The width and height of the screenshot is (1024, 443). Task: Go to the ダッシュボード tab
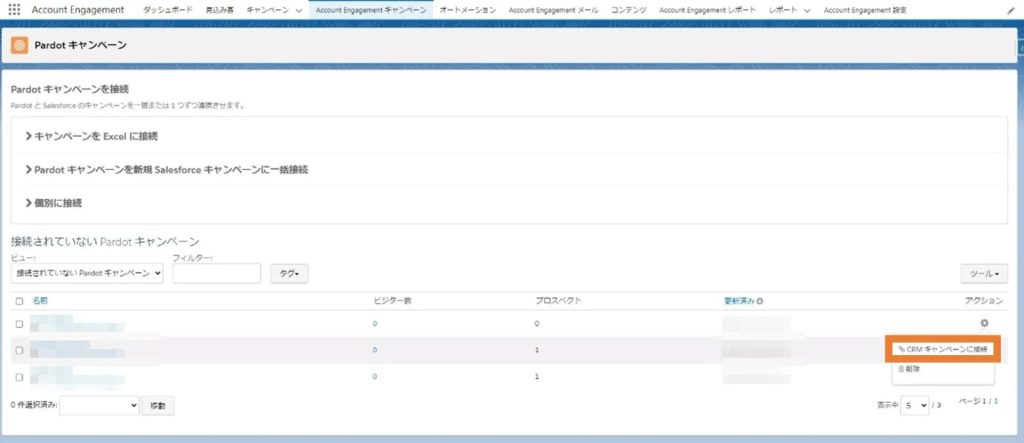168,10
